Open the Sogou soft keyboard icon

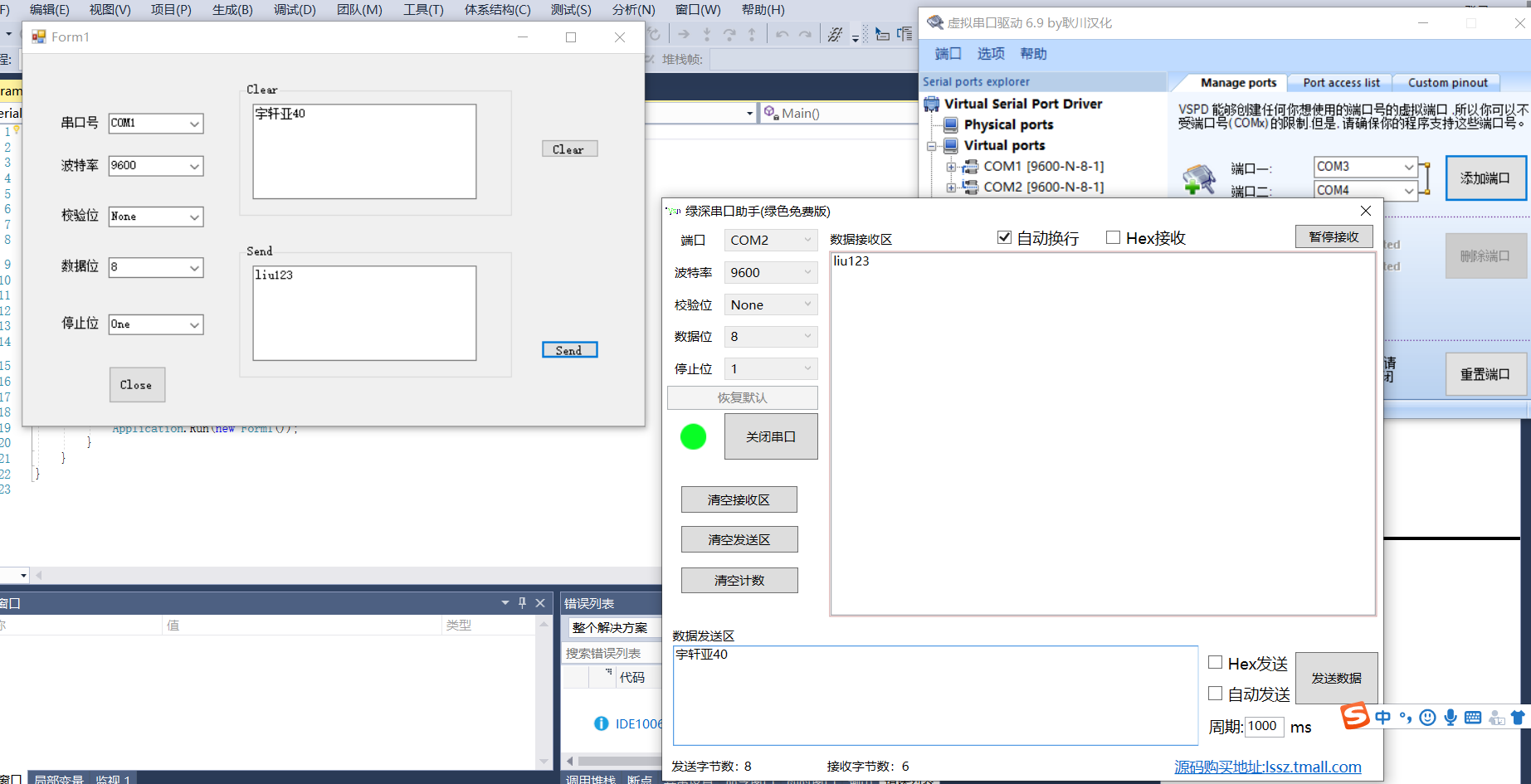click(x=1473, y=717)
